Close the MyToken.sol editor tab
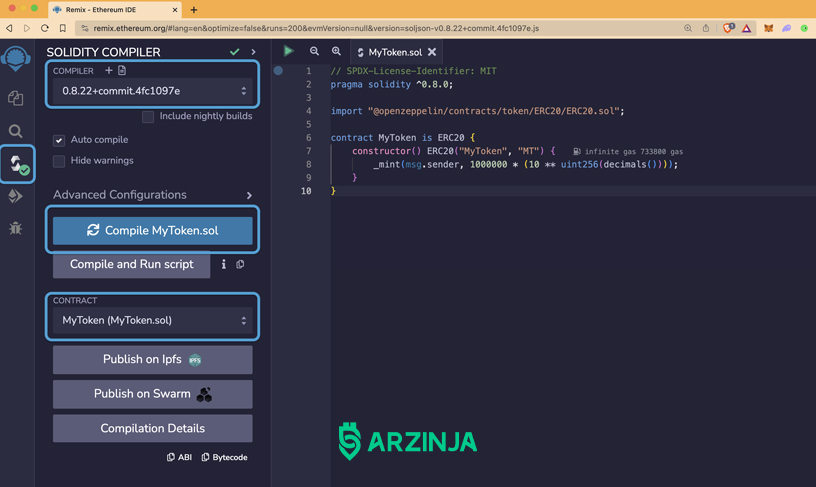The height and width of the screenshot is (487, 816). [432, 52]
